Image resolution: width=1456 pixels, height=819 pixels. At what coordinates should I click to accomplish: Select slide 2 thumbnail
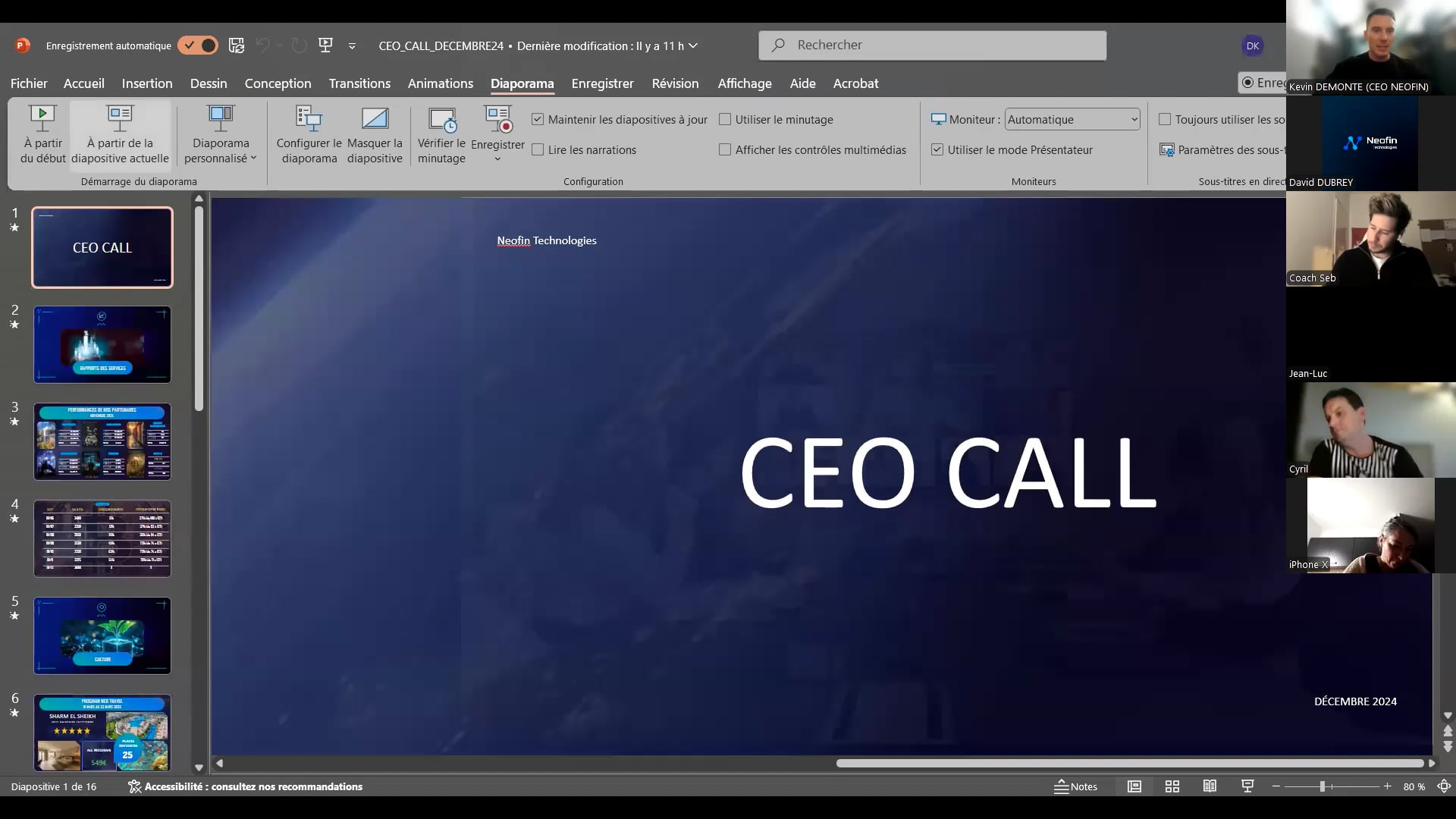[102, 344]
